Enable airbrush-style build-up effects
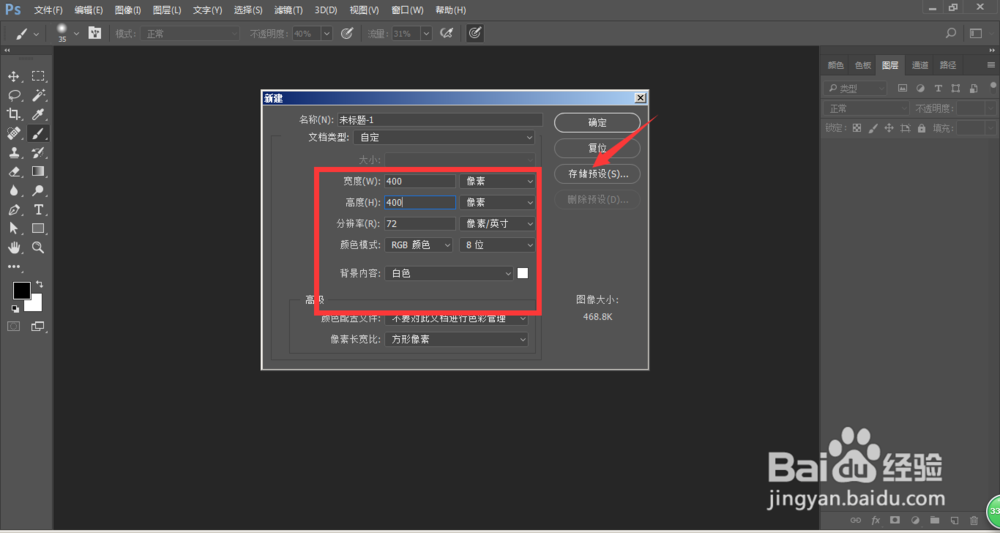Screen dimensions: 1000x533 click(x=446, y=33)
